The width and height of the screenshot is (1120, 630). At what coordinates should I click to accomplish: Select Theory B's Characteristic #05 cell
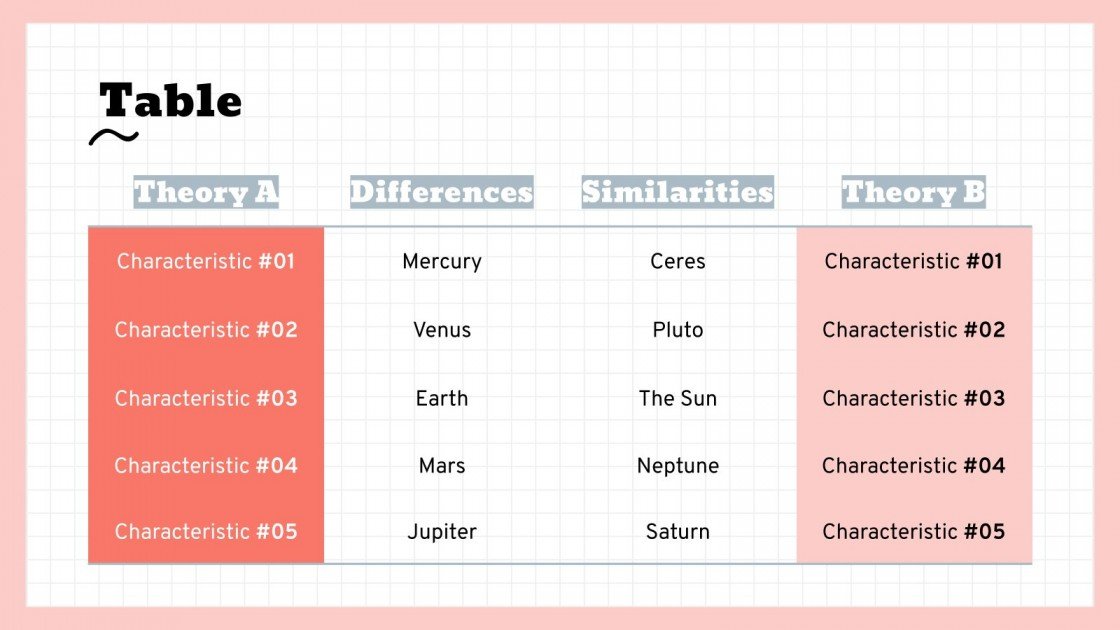pyautogui.click(x=913, y=532)
